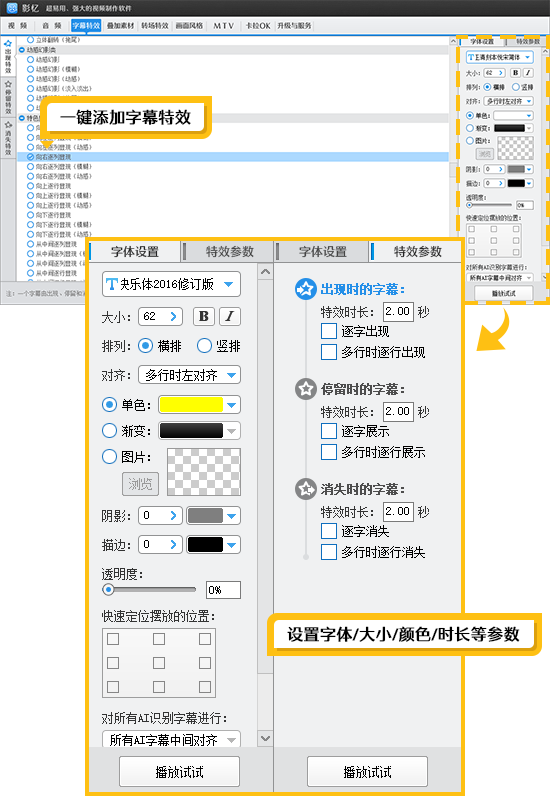The height and width of the screenshot is (796, 550).
Task: Click the star icon beside 消失时的字幕
Action: tap(306, 489)
